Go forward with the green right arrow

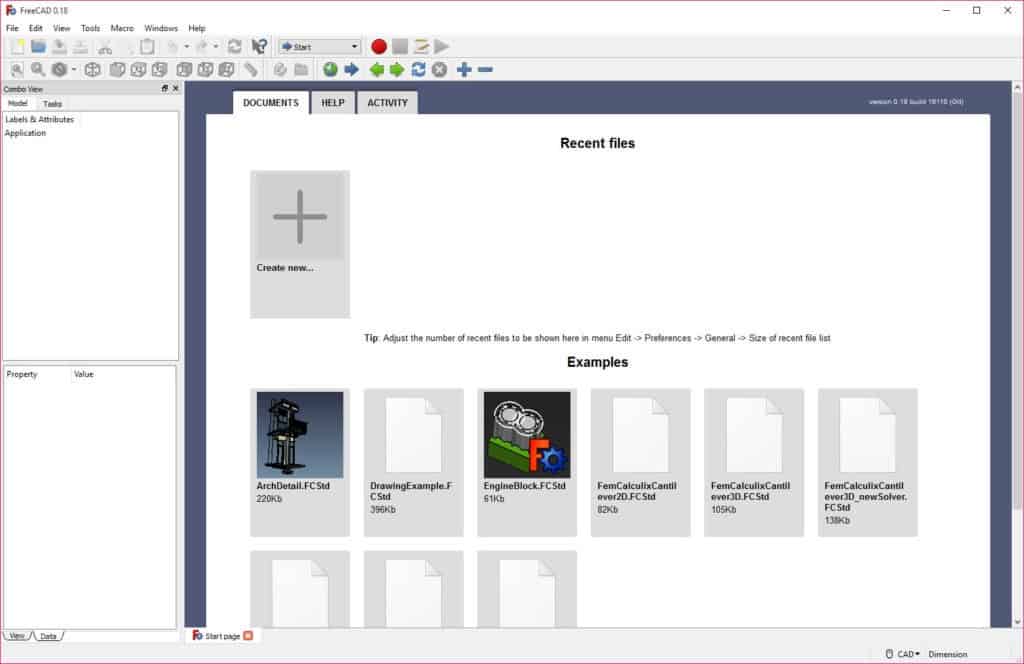pyautogui.click(x=397, y=69)
